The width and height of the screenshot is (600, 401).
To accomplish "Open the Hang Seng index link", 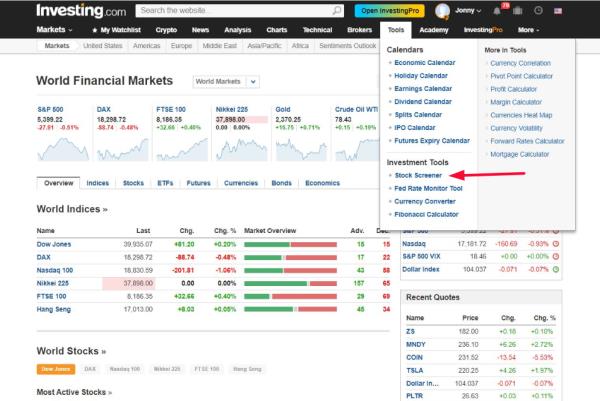I will [54, 309].
